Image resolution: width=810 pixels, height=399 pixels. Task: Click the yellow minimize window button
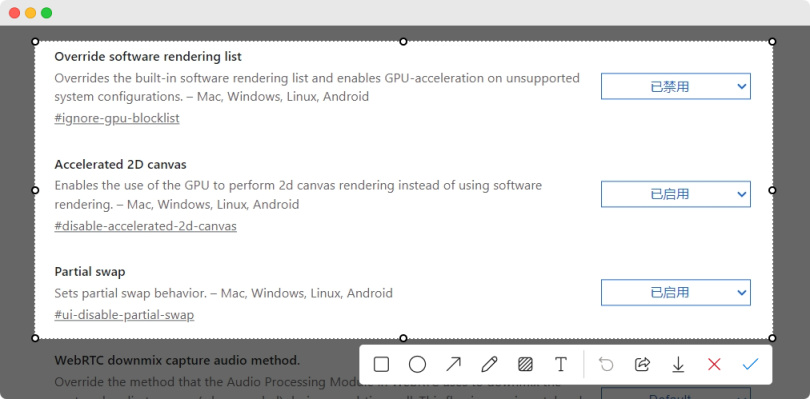(x=30, y=13)
